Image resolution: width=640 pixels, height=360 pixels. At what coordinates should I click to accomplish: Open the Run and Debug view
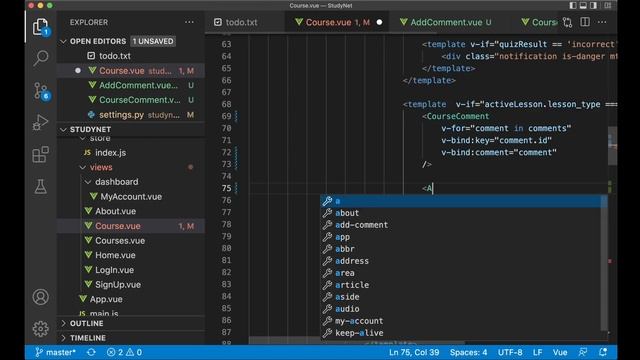coord(40,122)
